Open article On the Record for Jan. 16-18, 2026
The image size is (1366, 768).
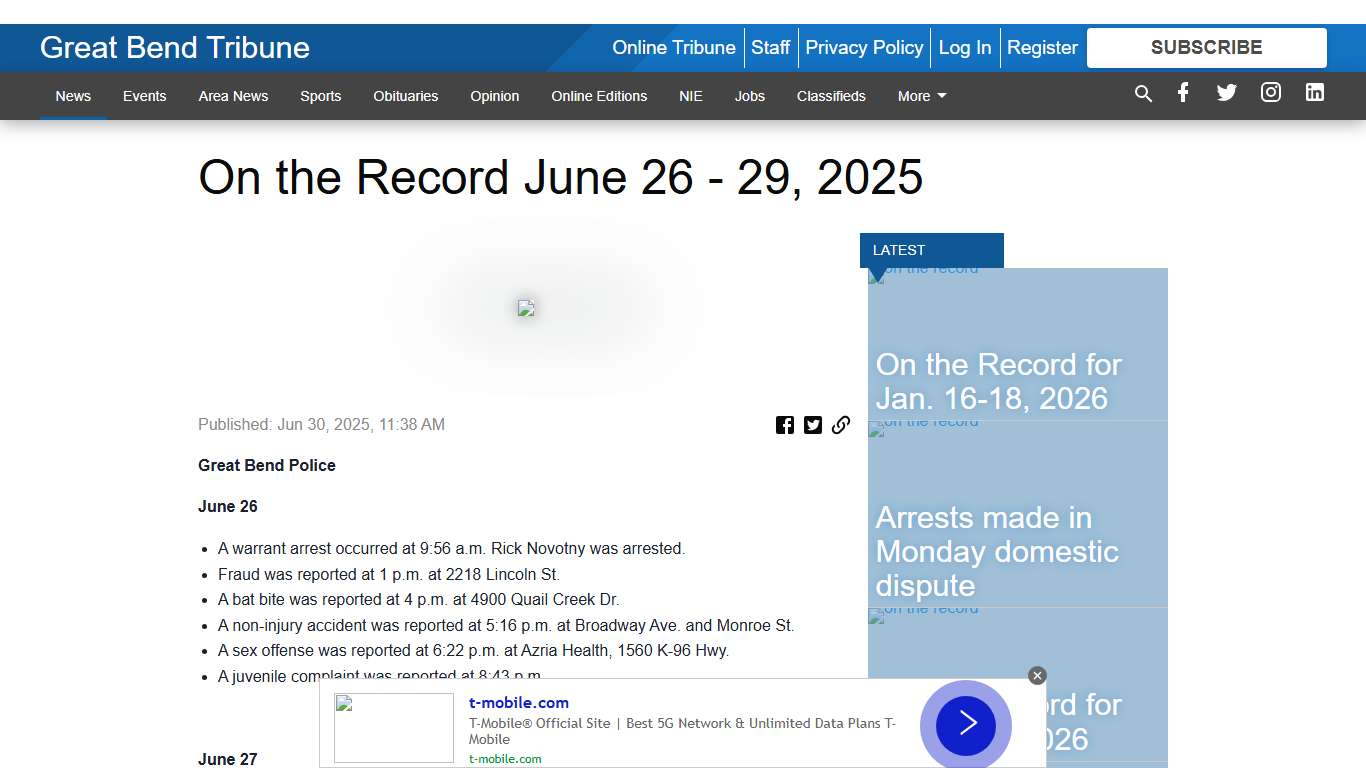(997, 381)
